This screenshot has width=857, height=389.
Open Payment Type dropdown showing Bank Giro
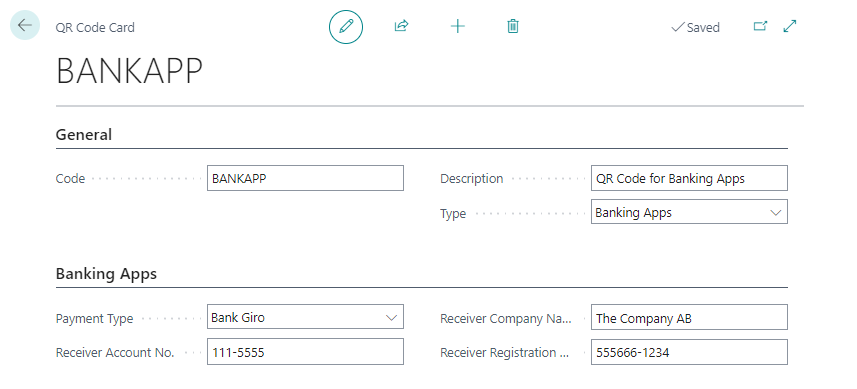tap(305, 317)
